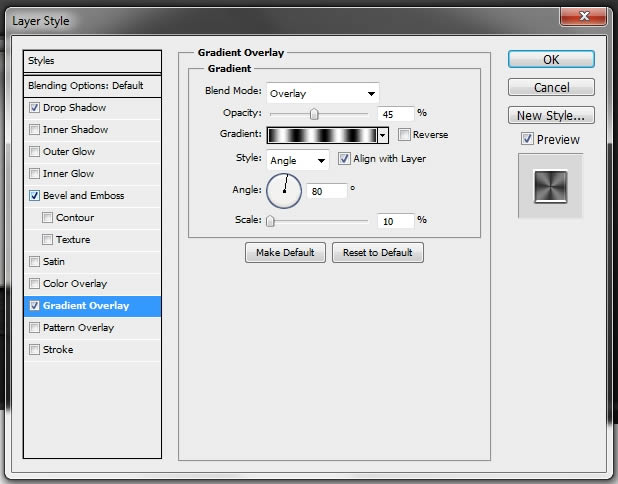Open the gradient picker arrow
Image resolution: width=618 pixels, height=484 pixels.
(x=383, y=135)
